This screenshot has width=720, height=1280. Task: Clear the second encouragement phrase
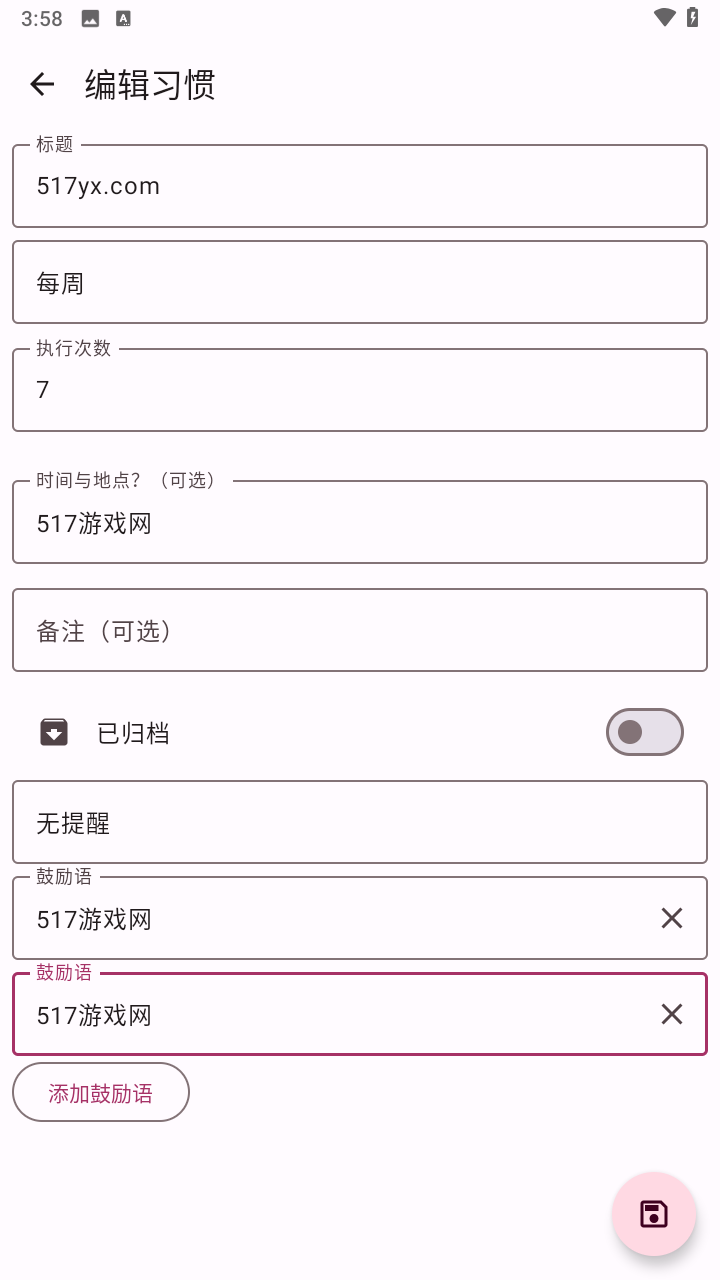tap(671, 1014)
